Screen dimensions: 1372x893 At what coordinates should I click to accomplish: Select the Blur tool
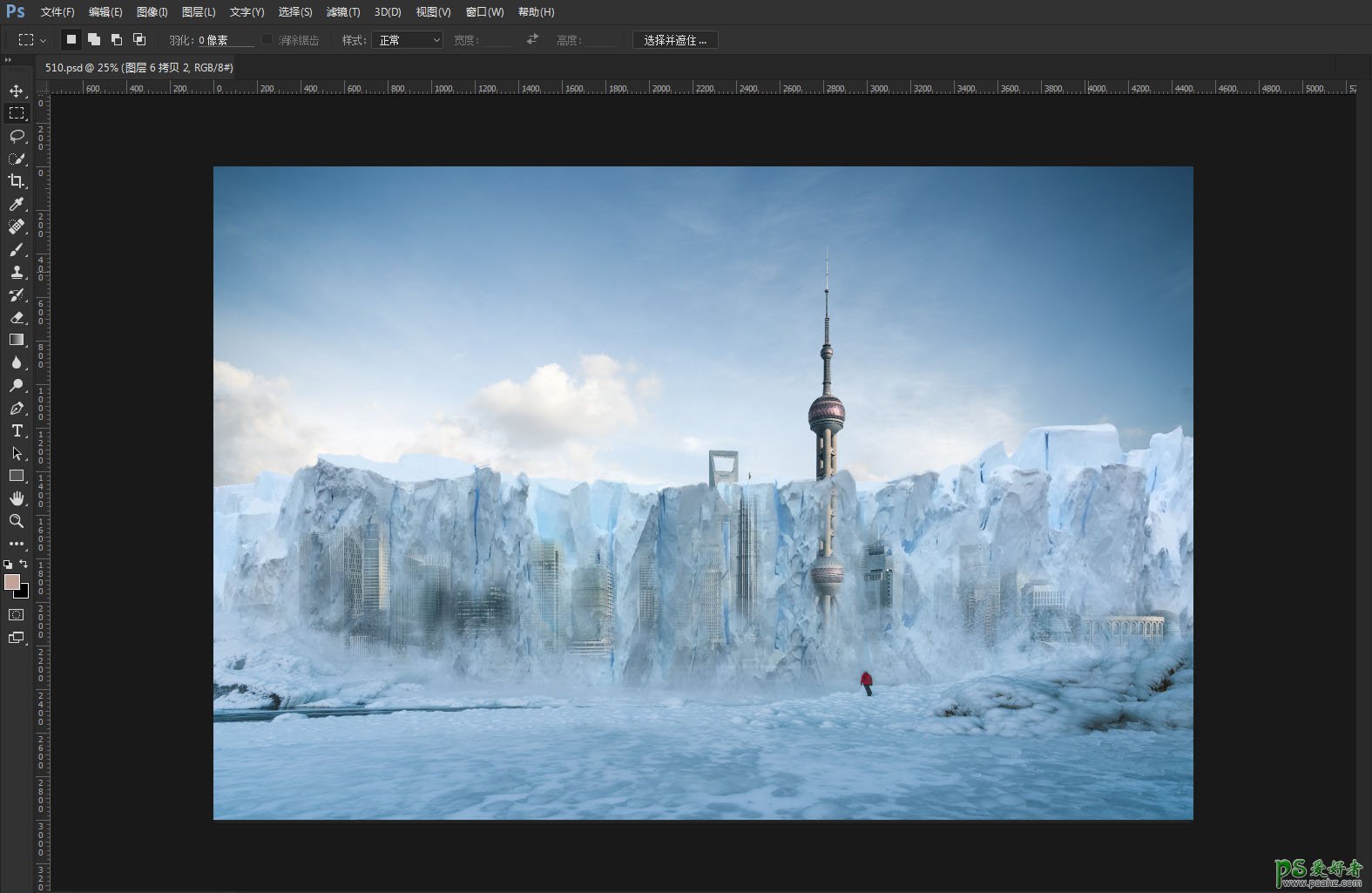17,362
